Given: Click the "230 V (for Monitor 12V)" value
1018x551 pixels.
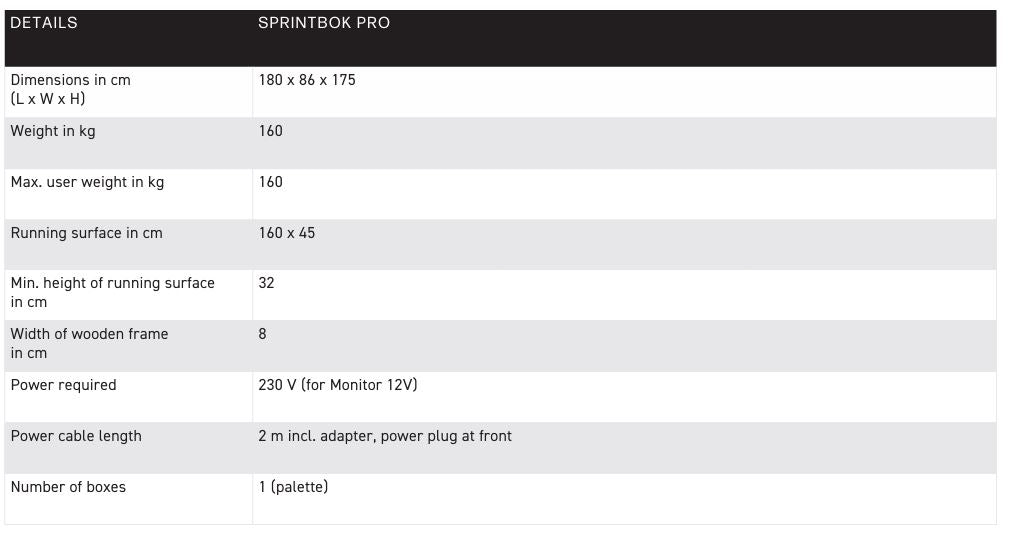Looking at the screenshot, I should click(337, 385).
